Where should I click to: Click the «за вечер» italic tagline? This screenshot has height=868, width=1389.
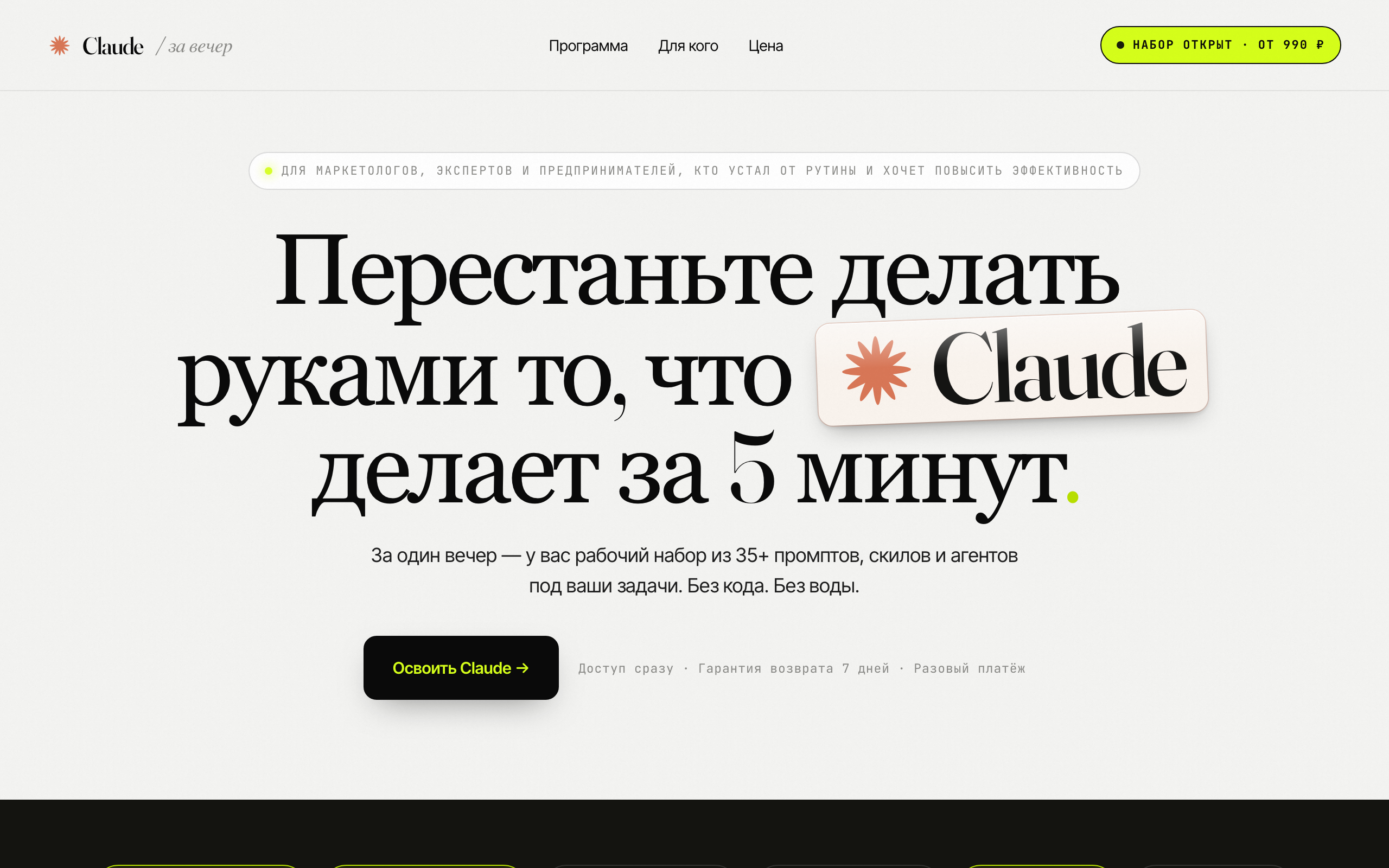(200, 46)
